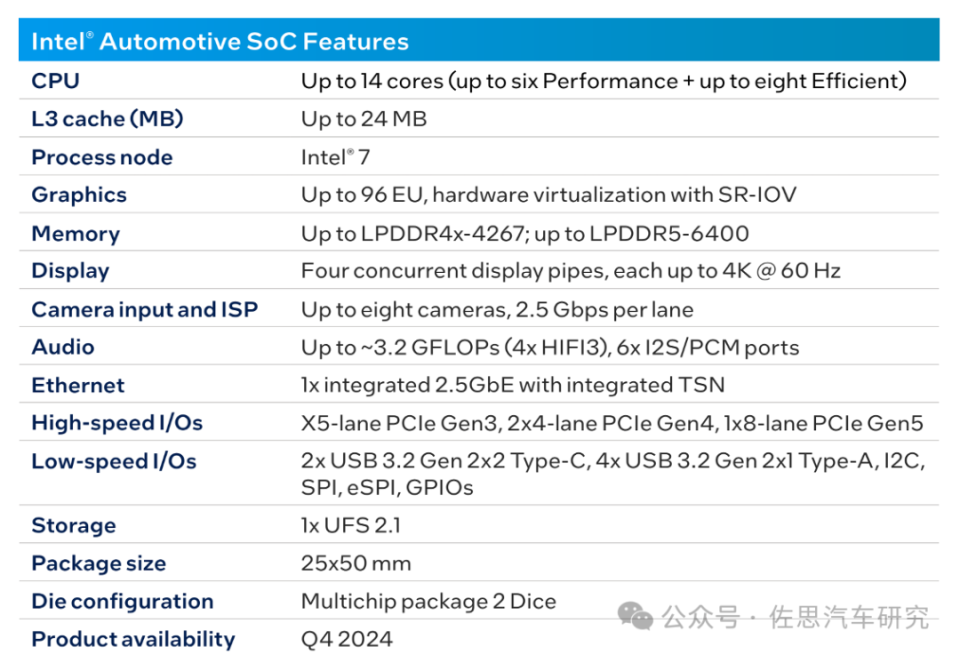Select the Package size value 25x50 mm

[356, 563]
